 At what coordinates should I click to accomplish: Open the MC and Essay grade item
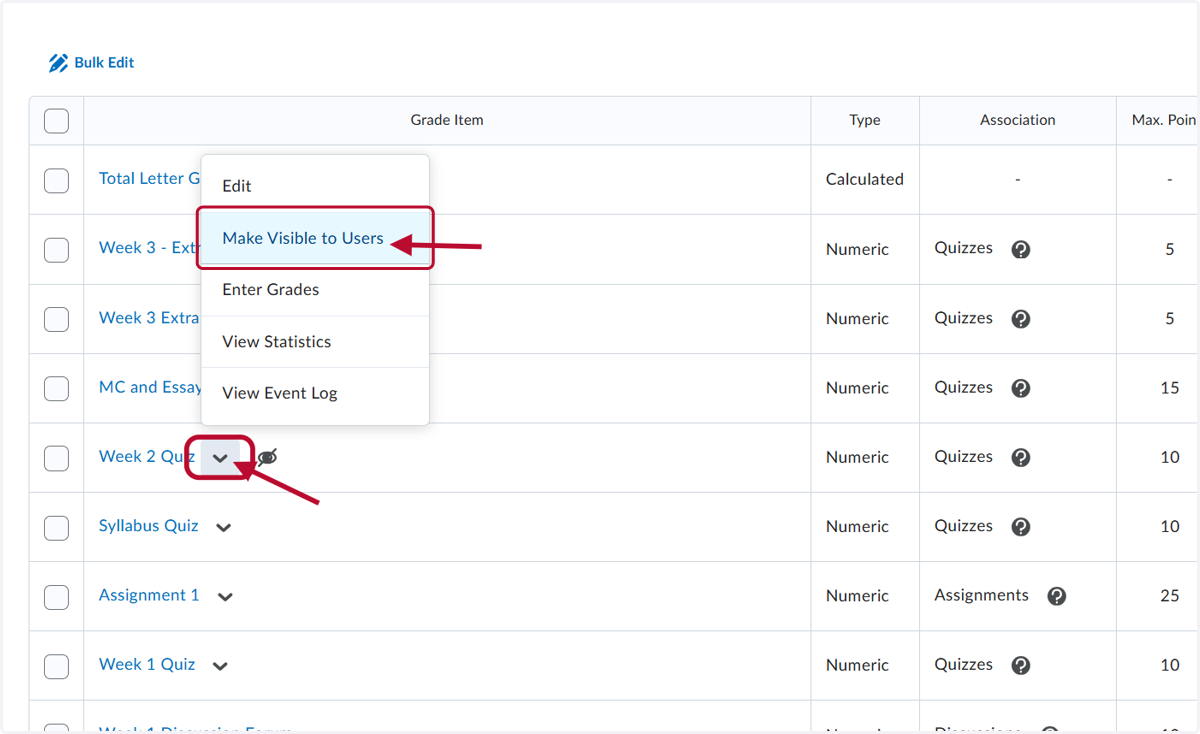(150, 387)
